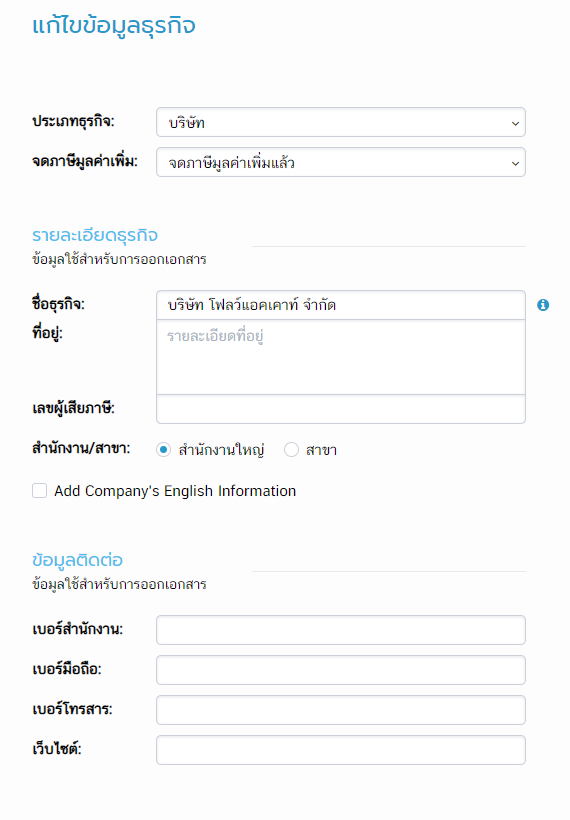Click the รายละเอียดธุรกิจ section heading
Screen dimensions: 570x820
click(x=95, y=235)
